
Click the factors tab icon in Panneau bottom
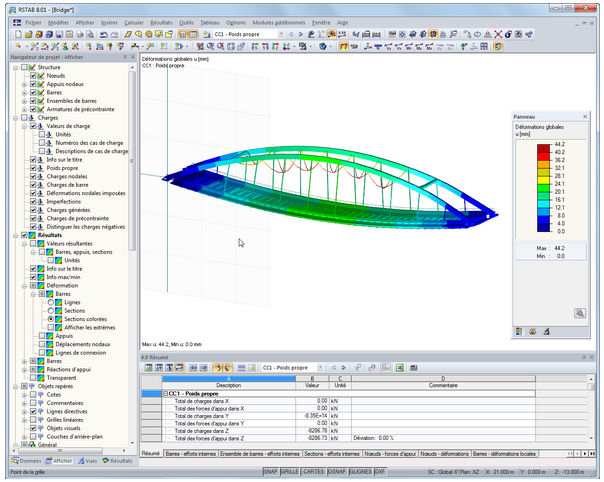tap(533, 331)
